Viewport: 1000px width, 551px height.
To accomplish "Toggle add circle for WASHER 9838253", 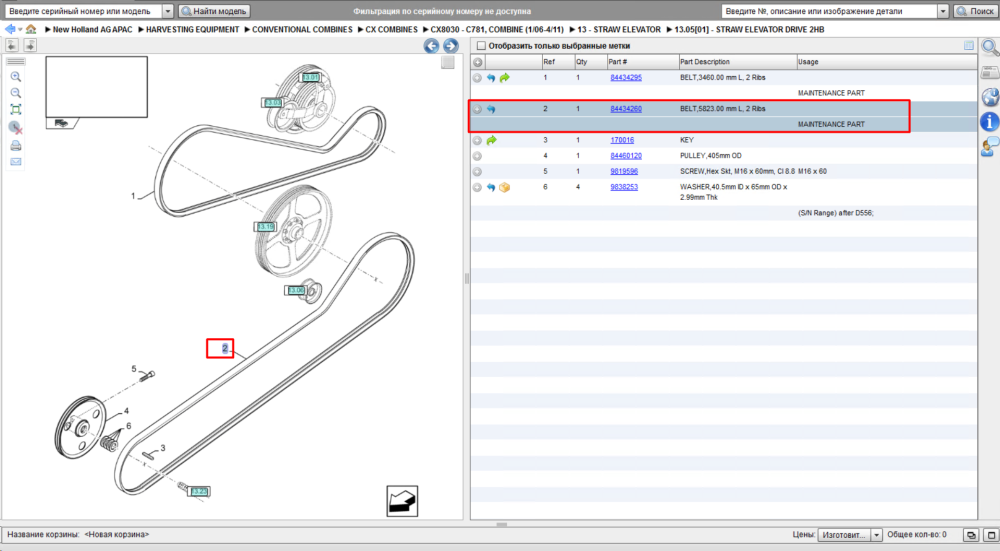I will [x=477, y=187].
